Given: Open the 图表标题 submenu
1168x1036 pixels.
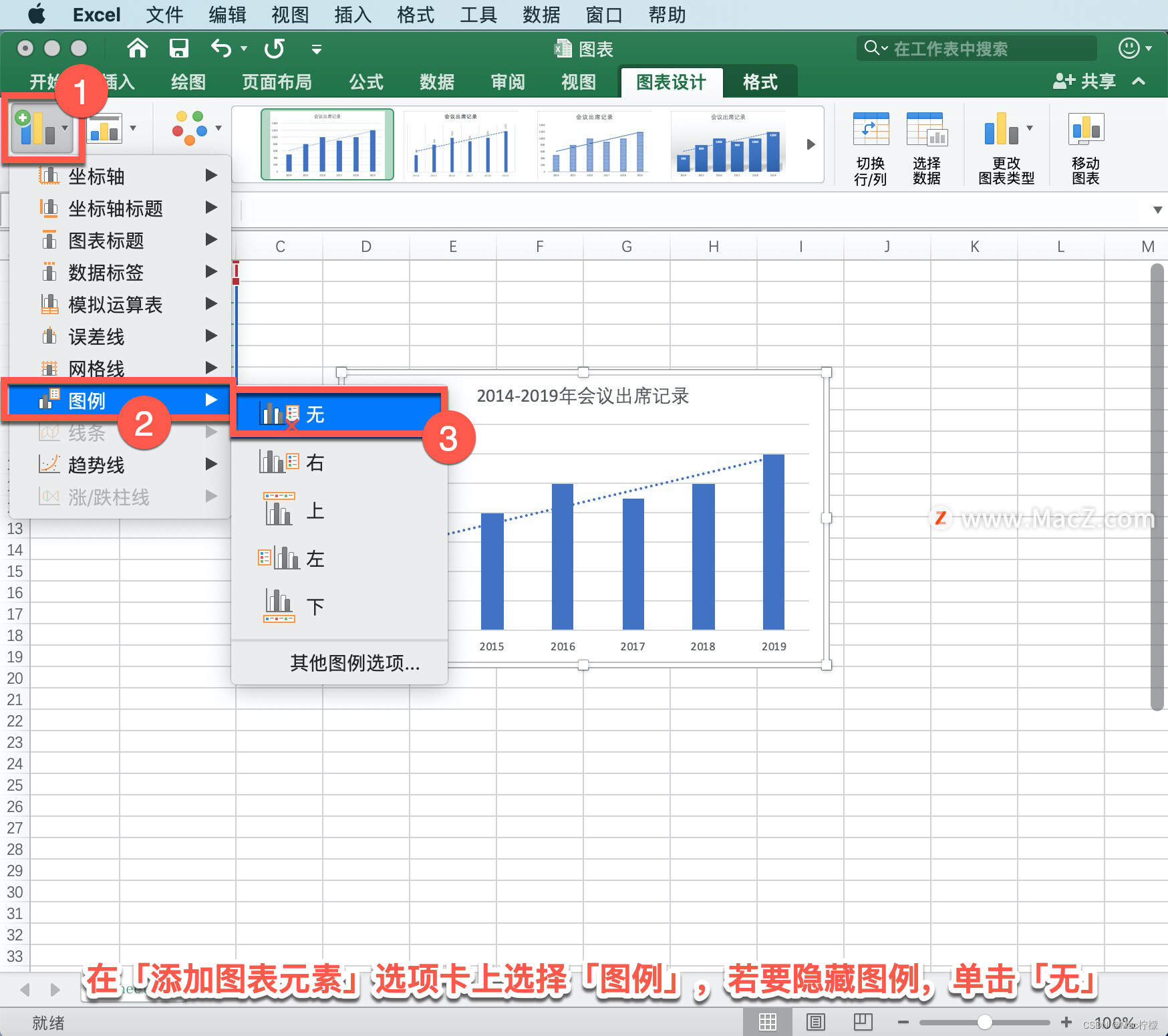Looking at the screenshot, I should pos(120,241).
